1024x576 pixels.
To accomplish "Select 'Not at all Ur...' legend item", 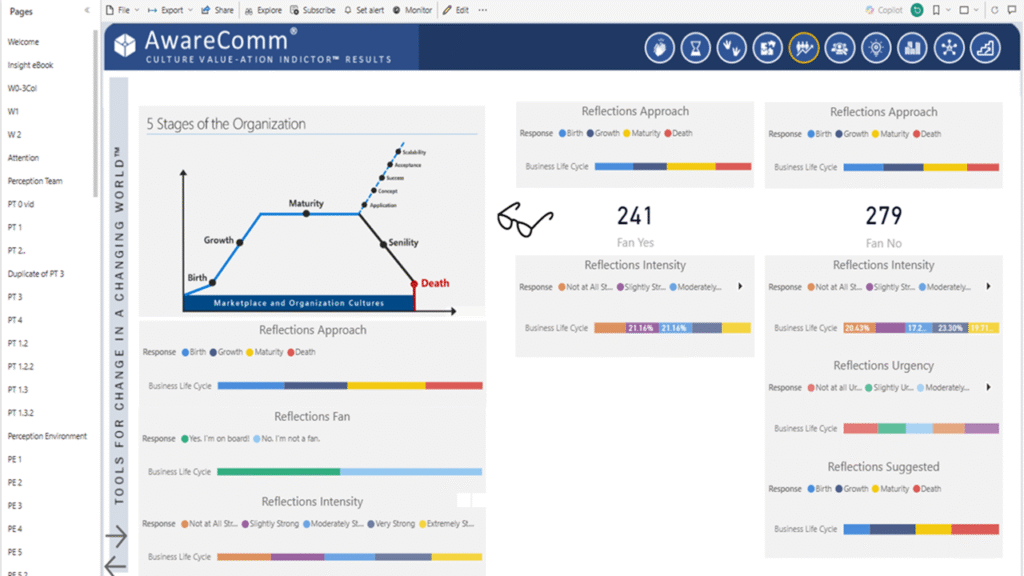I will pyautogui.click(x=835, y=387).
